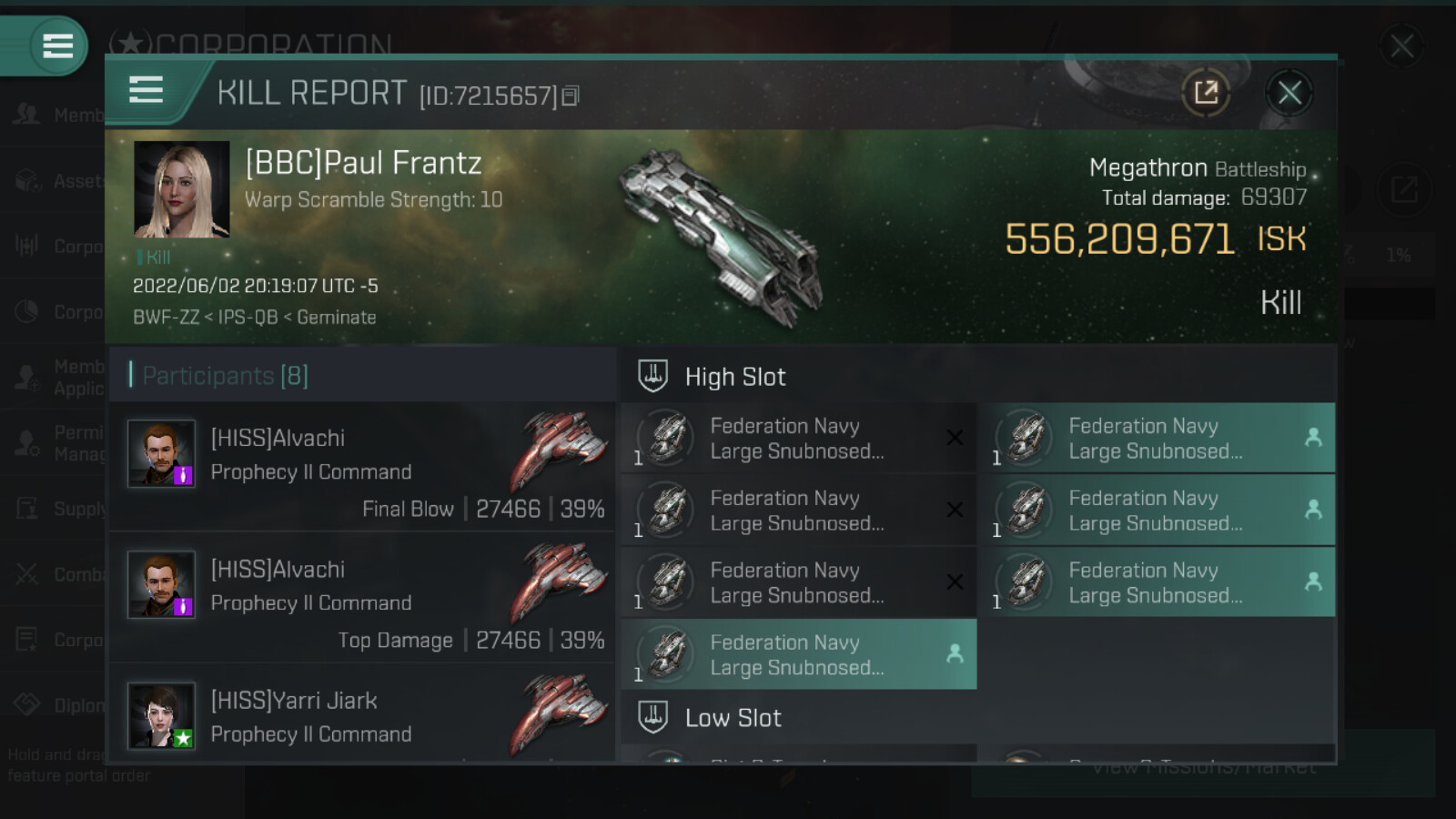The width and height of the screenshot is (1456, 819).
Task: Open the main teal menu button
Action: [x=57, y=45]
